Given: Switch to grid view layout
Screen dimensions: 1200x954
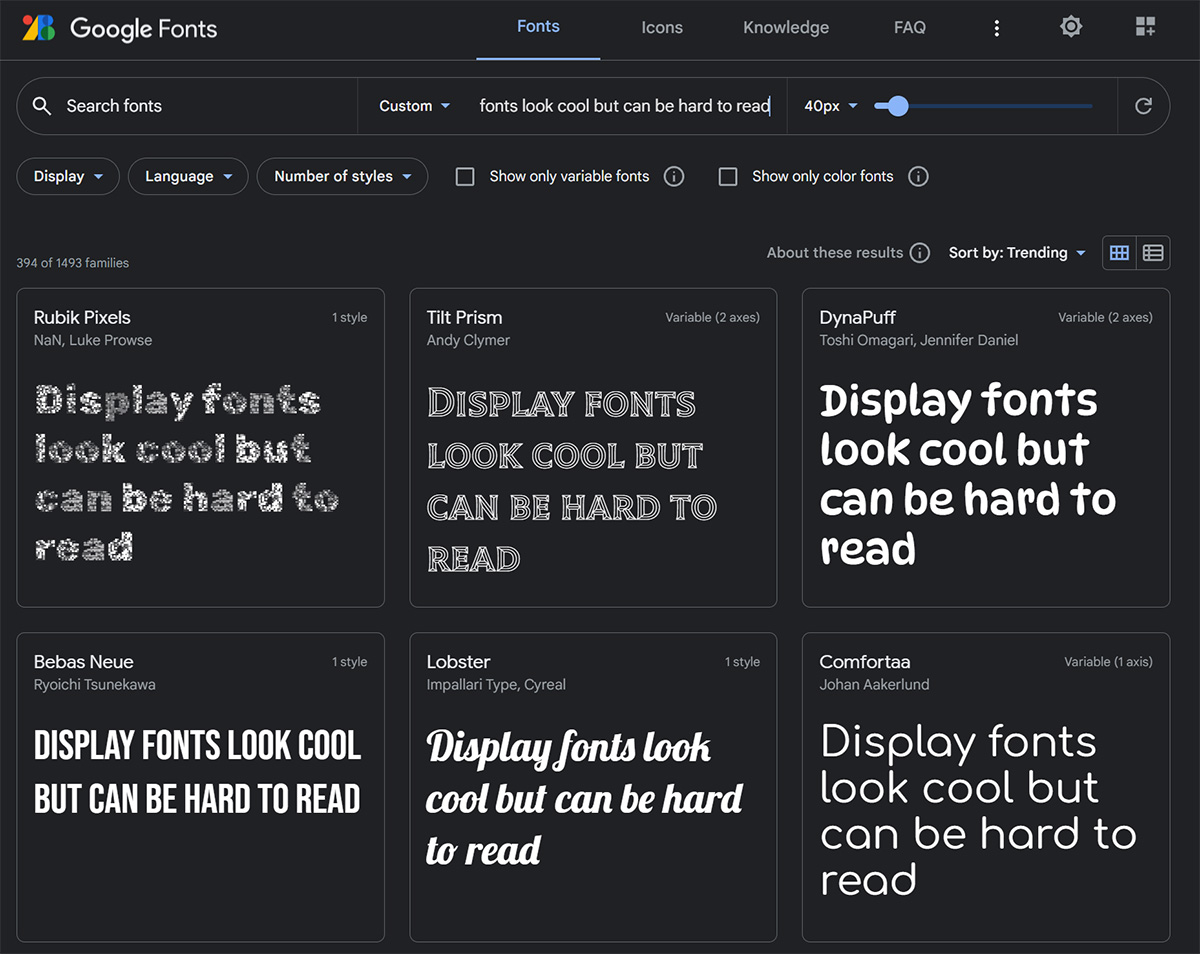Looking at the screenshot, I should [x=1120, y=253].
